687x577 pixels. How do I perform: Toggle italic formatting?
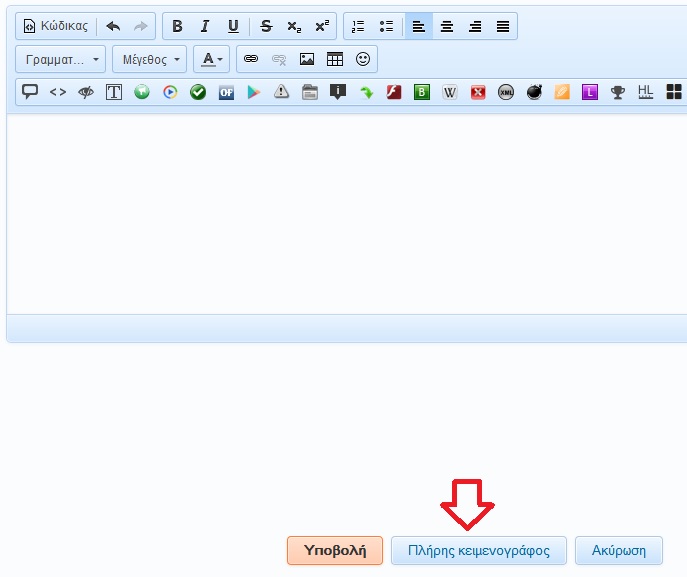pyautogui.click(x=205, y=26)
